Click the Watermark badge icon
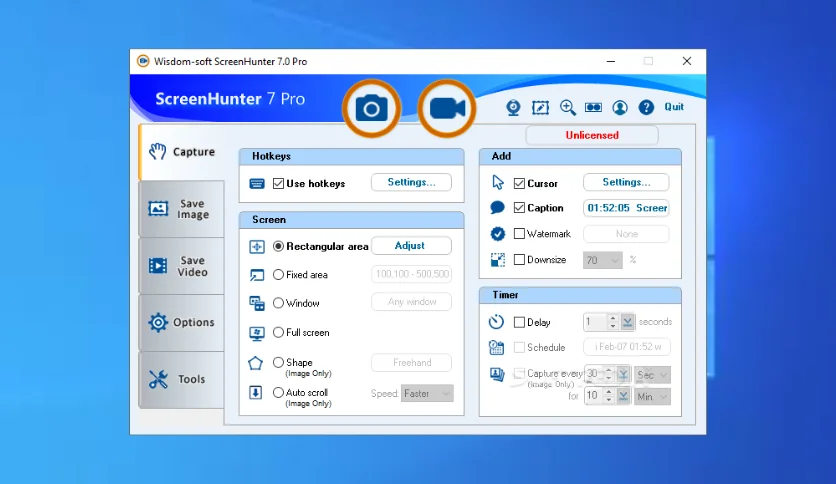The width and height of the screenshot is (836, 484). click(497, 233)
